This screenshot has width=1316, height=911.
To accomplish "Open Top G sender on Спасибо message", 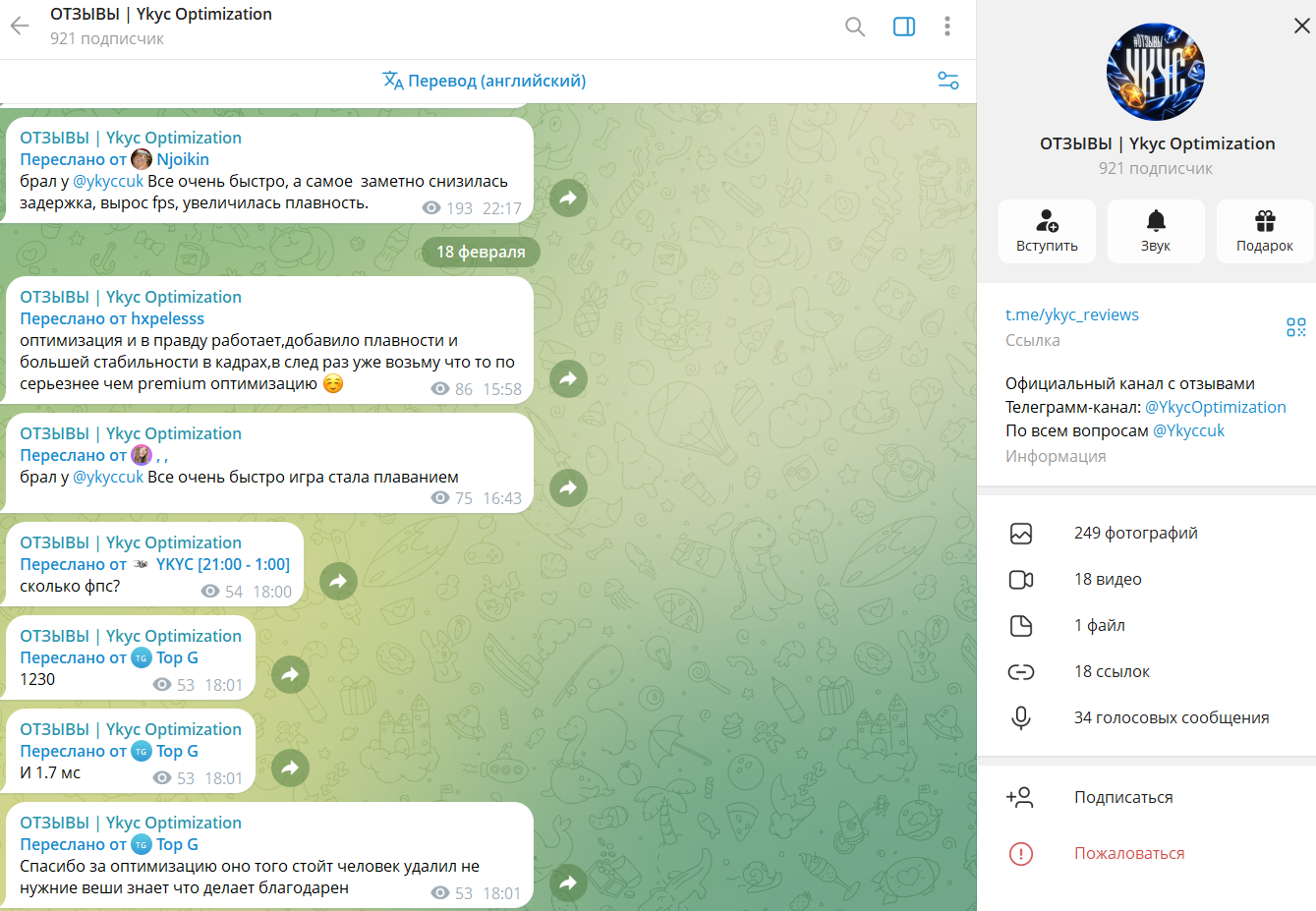I will [177, 844].
